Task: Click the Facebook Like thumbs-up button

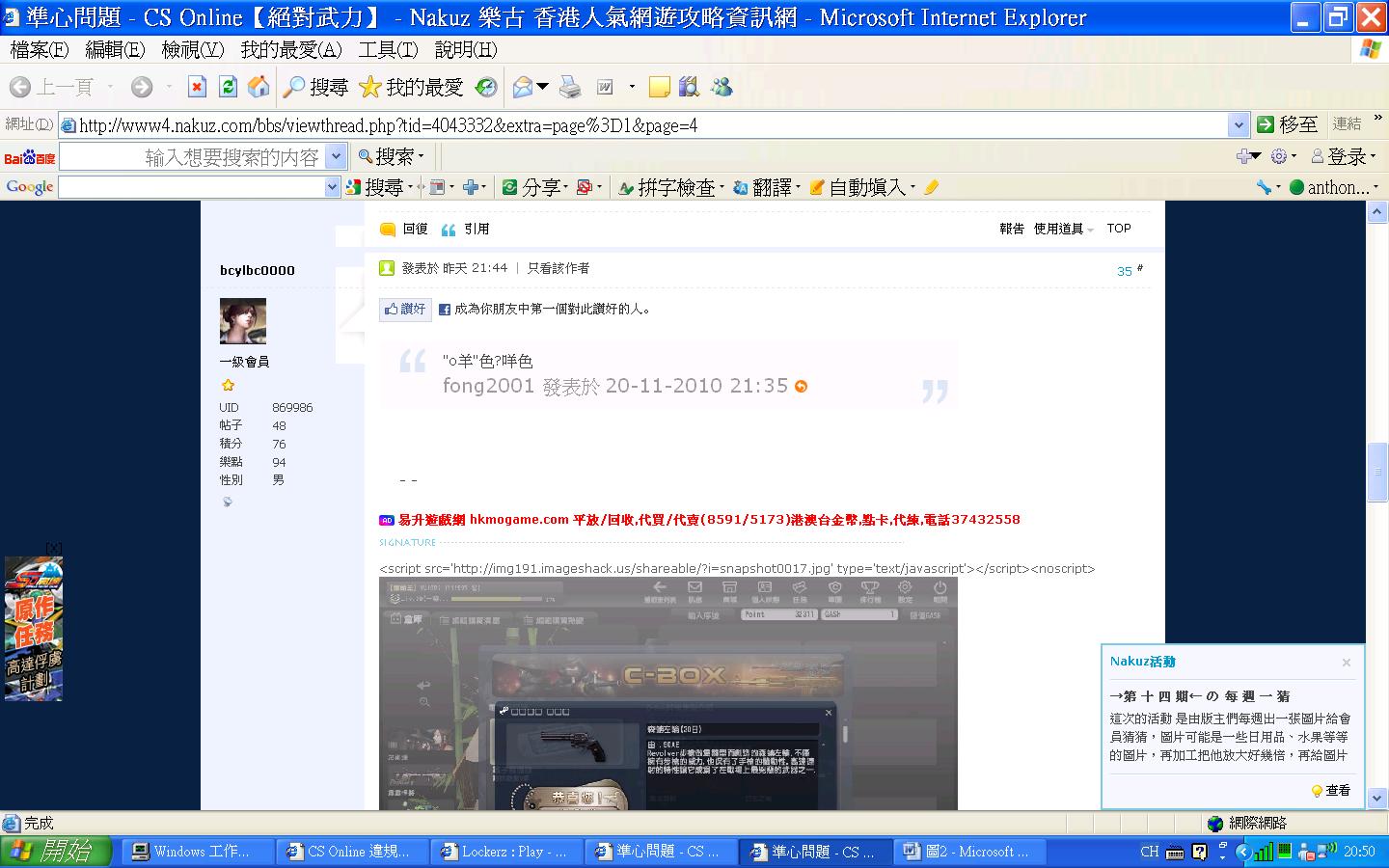Action: tap(405, 310)
